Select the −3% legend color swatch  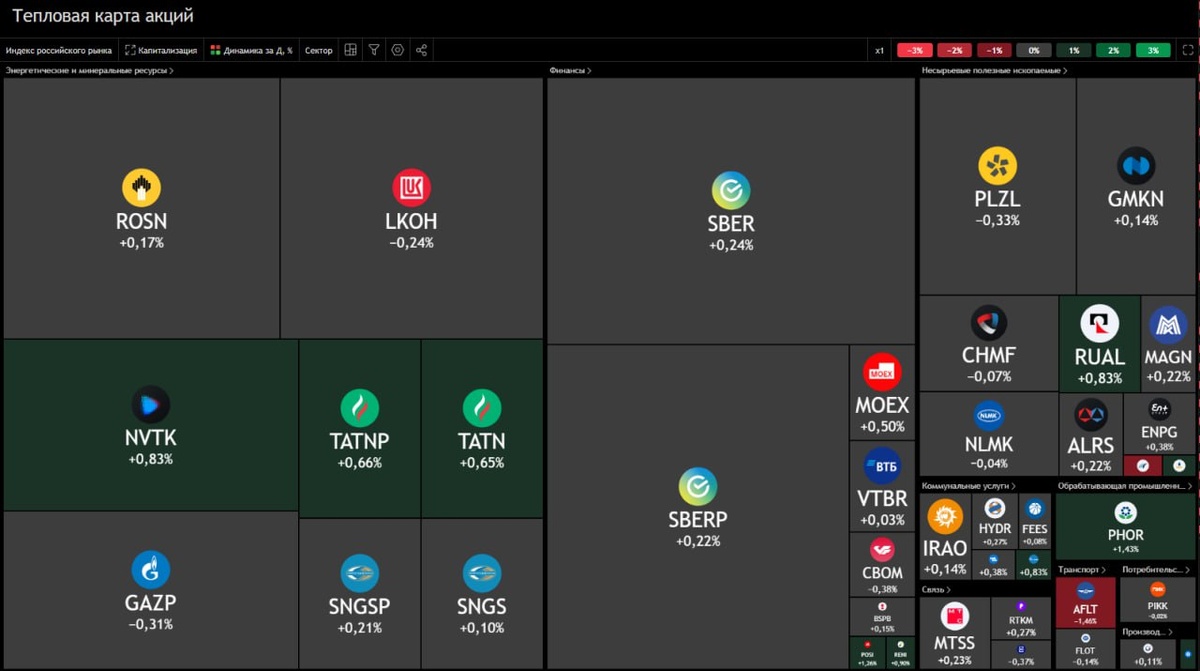915,50
